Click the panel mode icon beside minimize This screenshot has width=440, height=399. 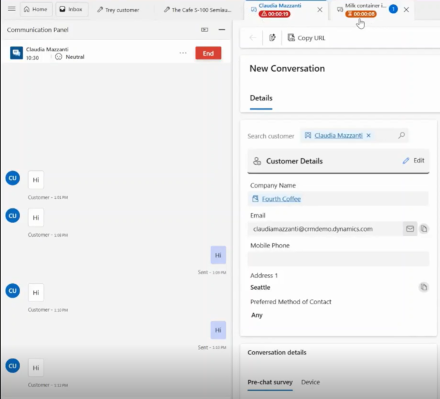(204, 30)
